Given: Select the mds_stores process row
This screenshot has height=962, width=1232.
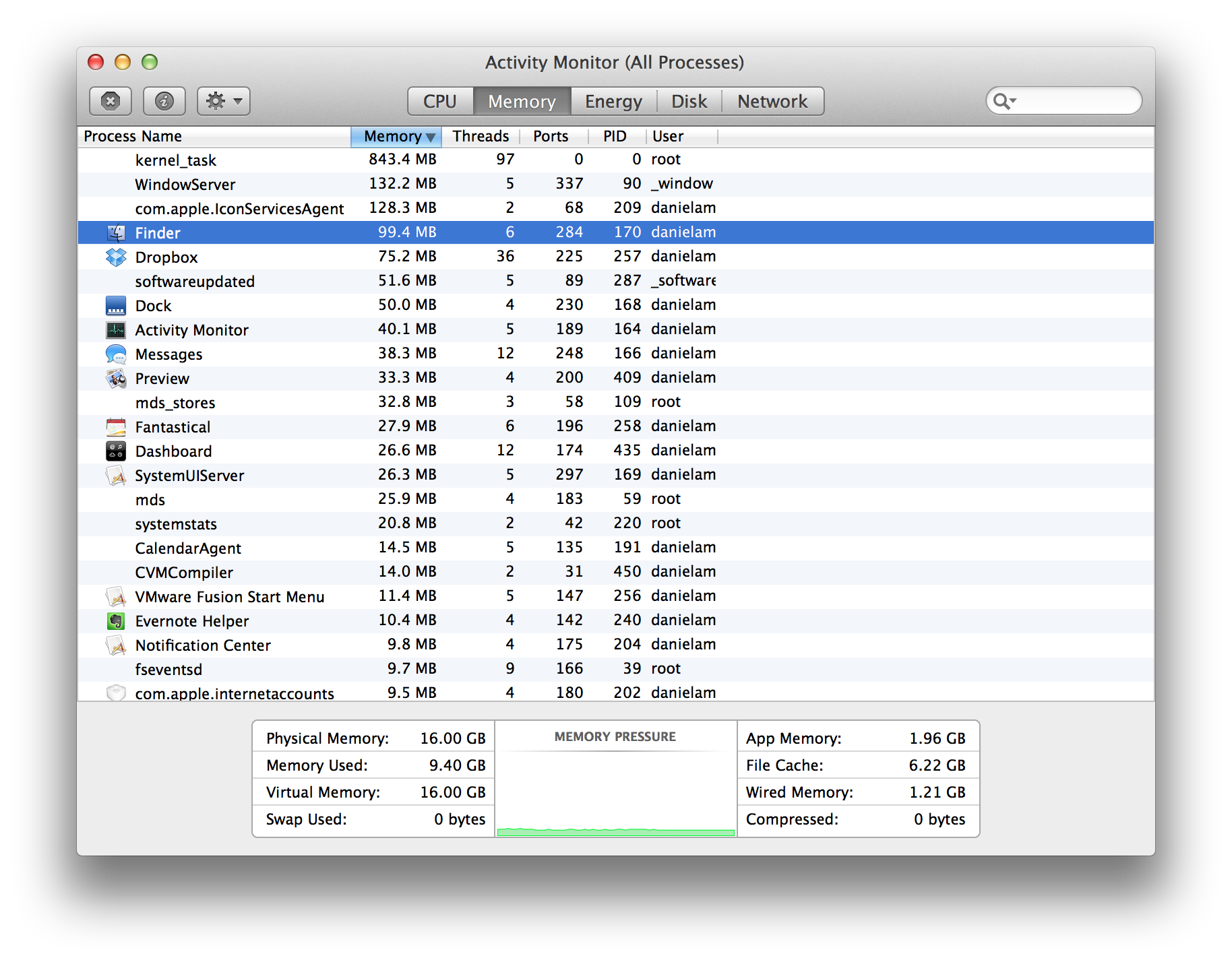Looking at the screenshot, I should [615, 402].
